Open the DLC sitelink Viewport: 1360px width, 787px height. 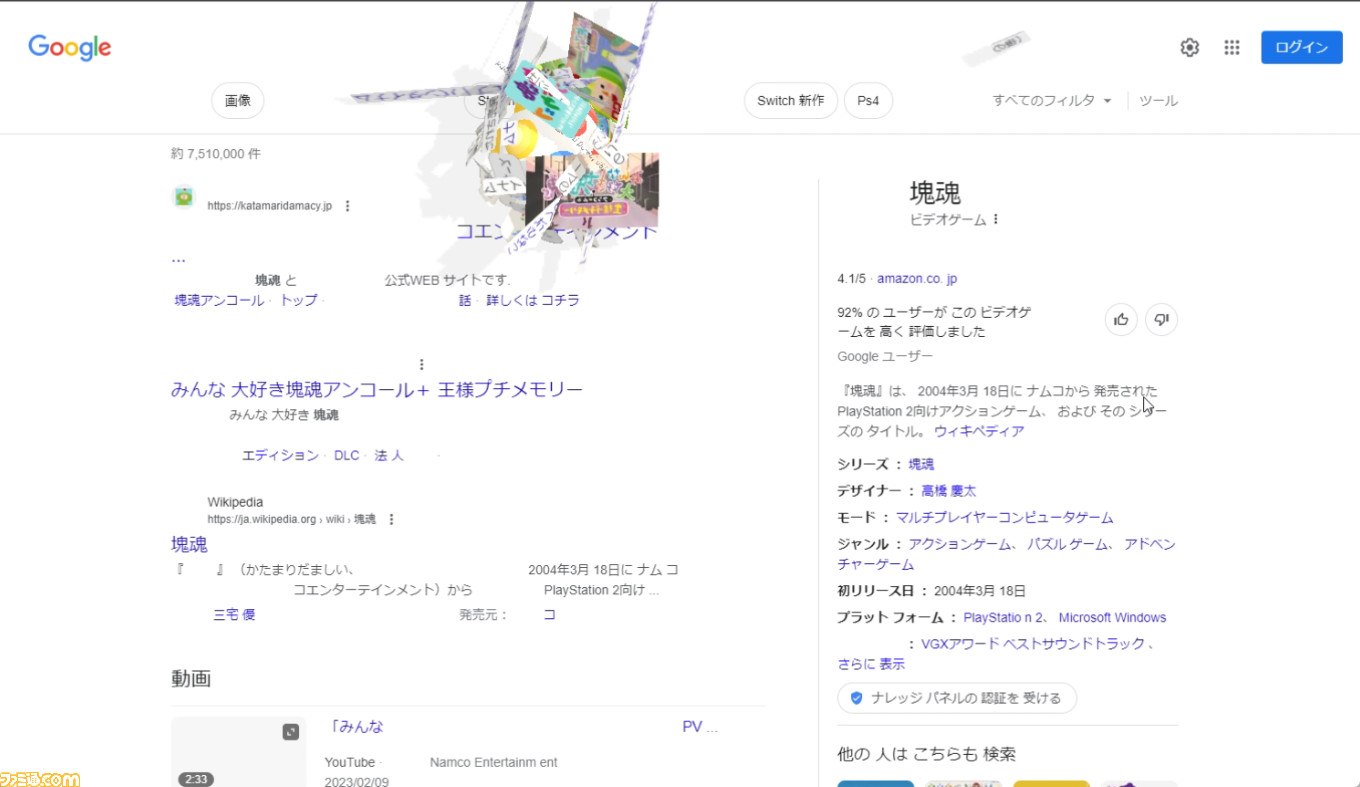click(x=346, y=455)
